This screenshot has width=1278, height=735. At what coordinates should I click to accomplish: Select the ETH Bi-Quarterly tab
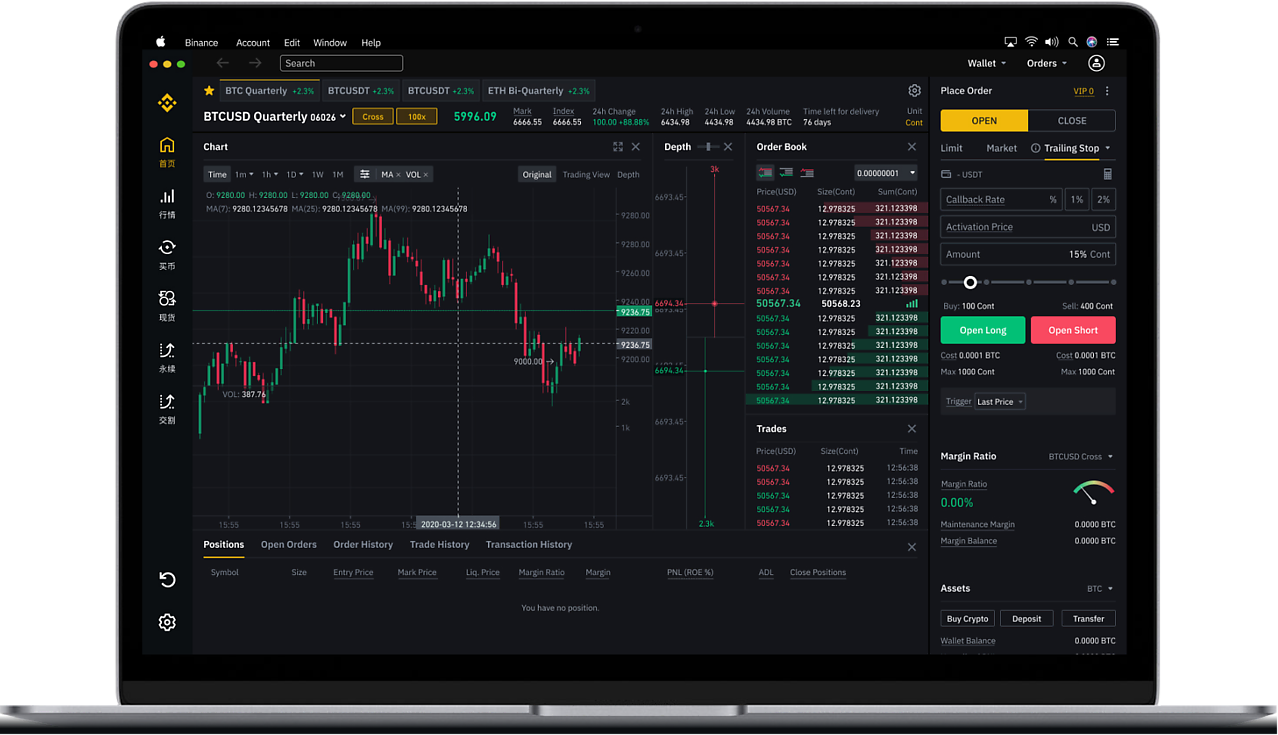(x=539, y=91)
